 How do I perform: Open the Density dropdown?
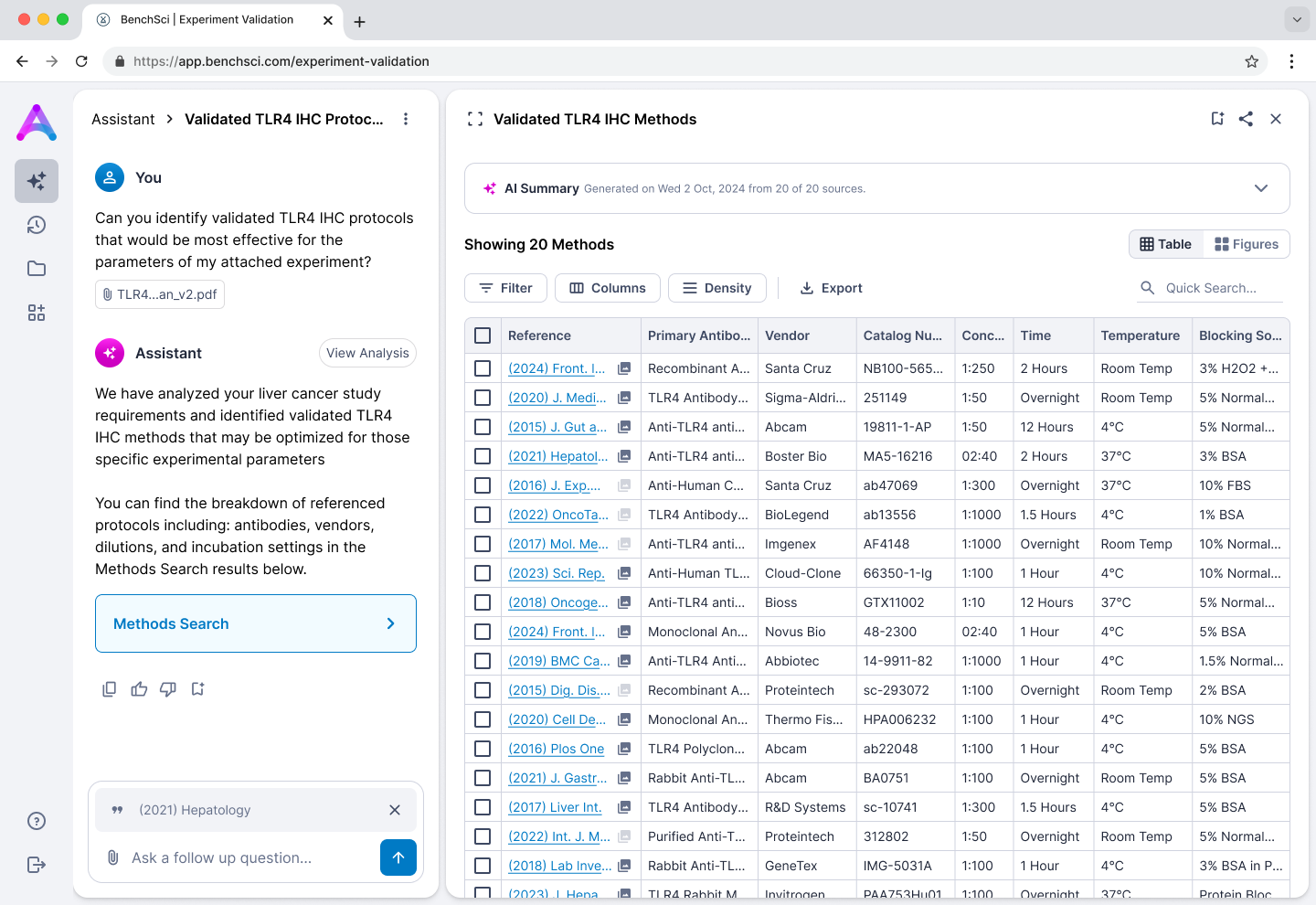[716, 288]
